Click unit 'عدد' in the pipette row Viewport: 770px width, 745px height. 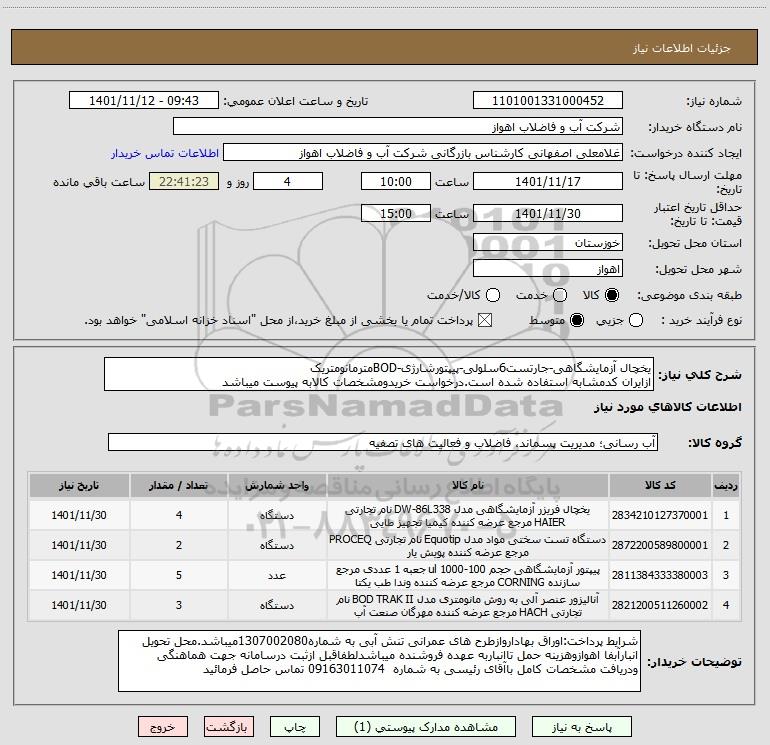click(x=277, y=575)
